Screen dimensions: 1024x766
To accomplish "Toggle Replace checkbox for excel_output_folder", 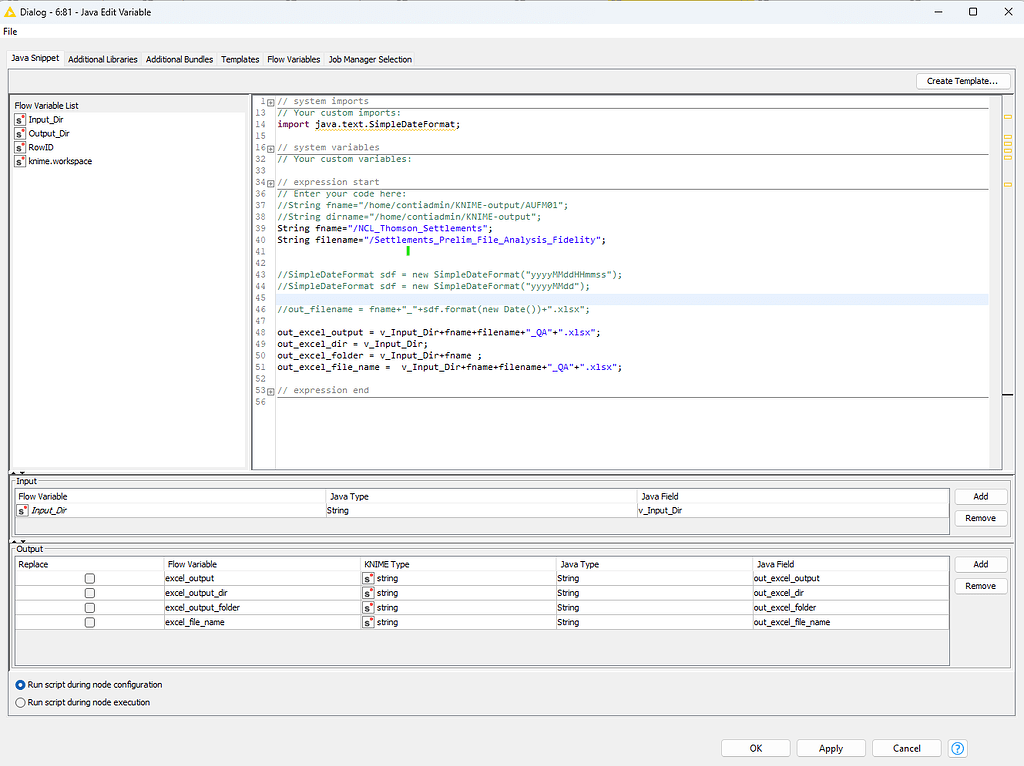I will pos(90,608).
